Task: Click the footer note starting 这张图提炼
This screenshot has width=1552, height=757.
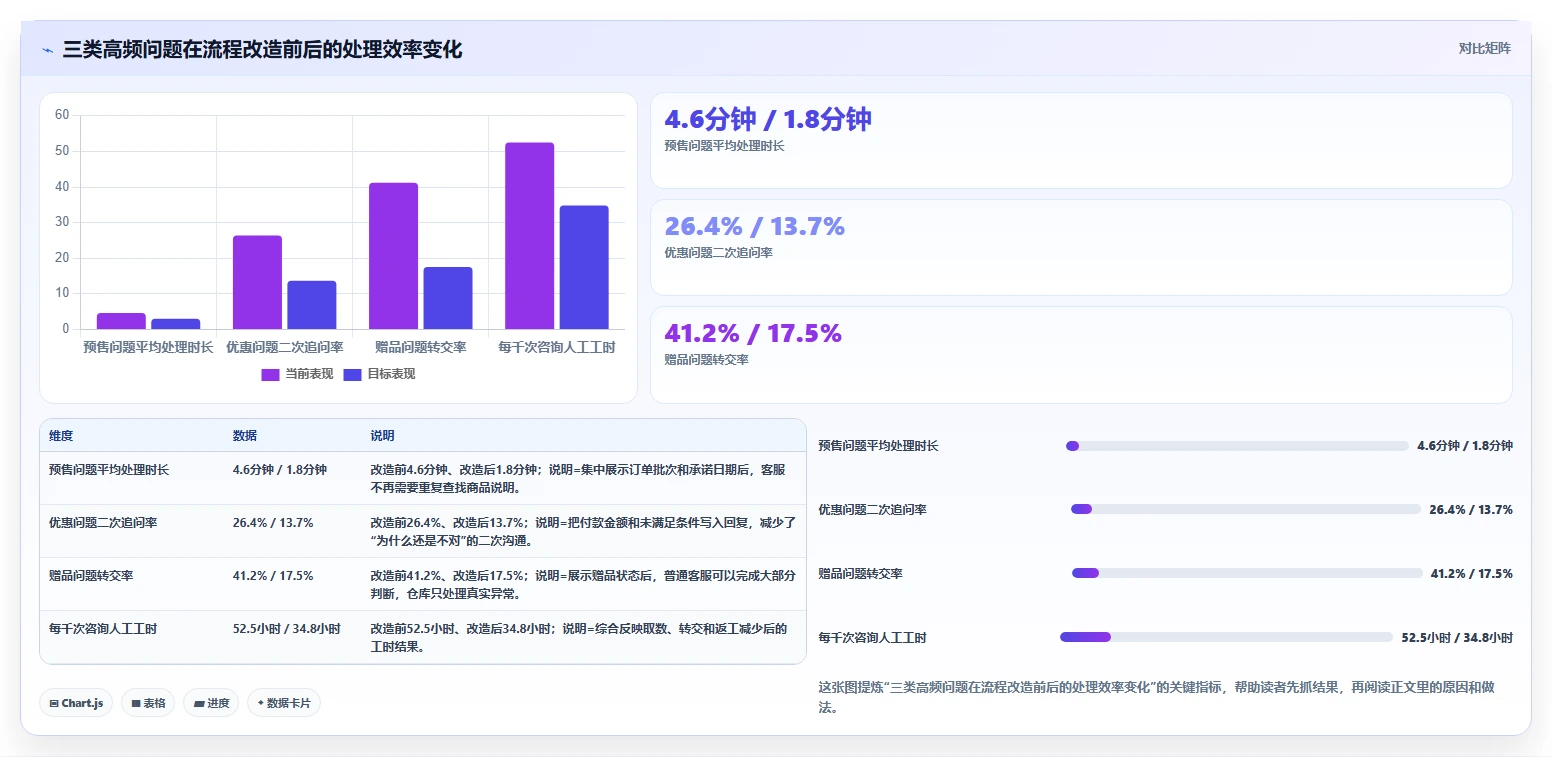Action: [1158, 697]
